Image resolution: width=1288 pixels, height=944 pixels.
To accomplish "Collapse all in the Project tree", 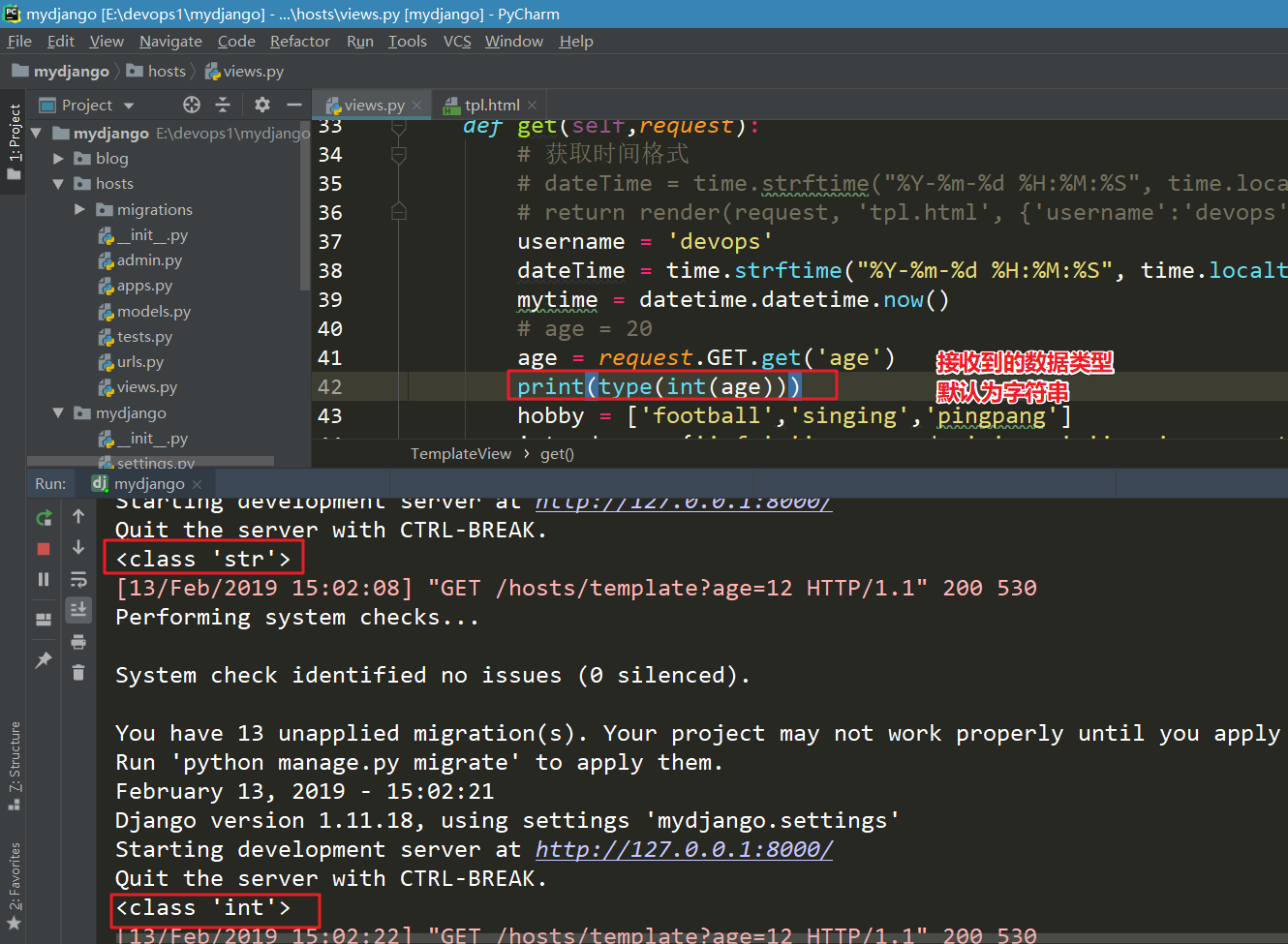I will [x=223, y=105].
